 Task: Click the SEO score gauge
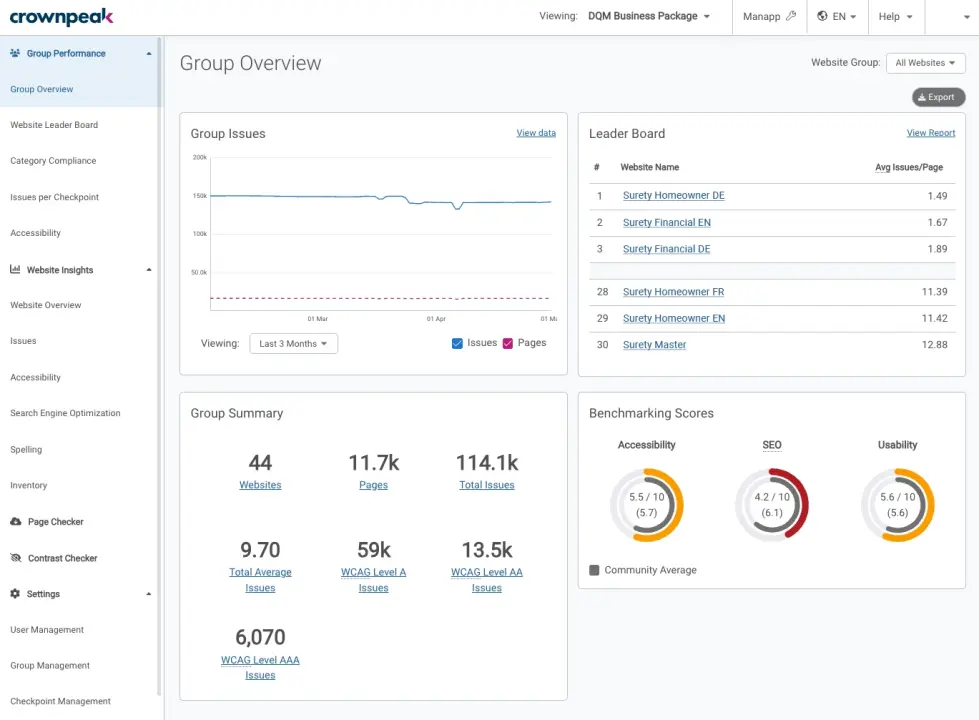pos(772,505)
